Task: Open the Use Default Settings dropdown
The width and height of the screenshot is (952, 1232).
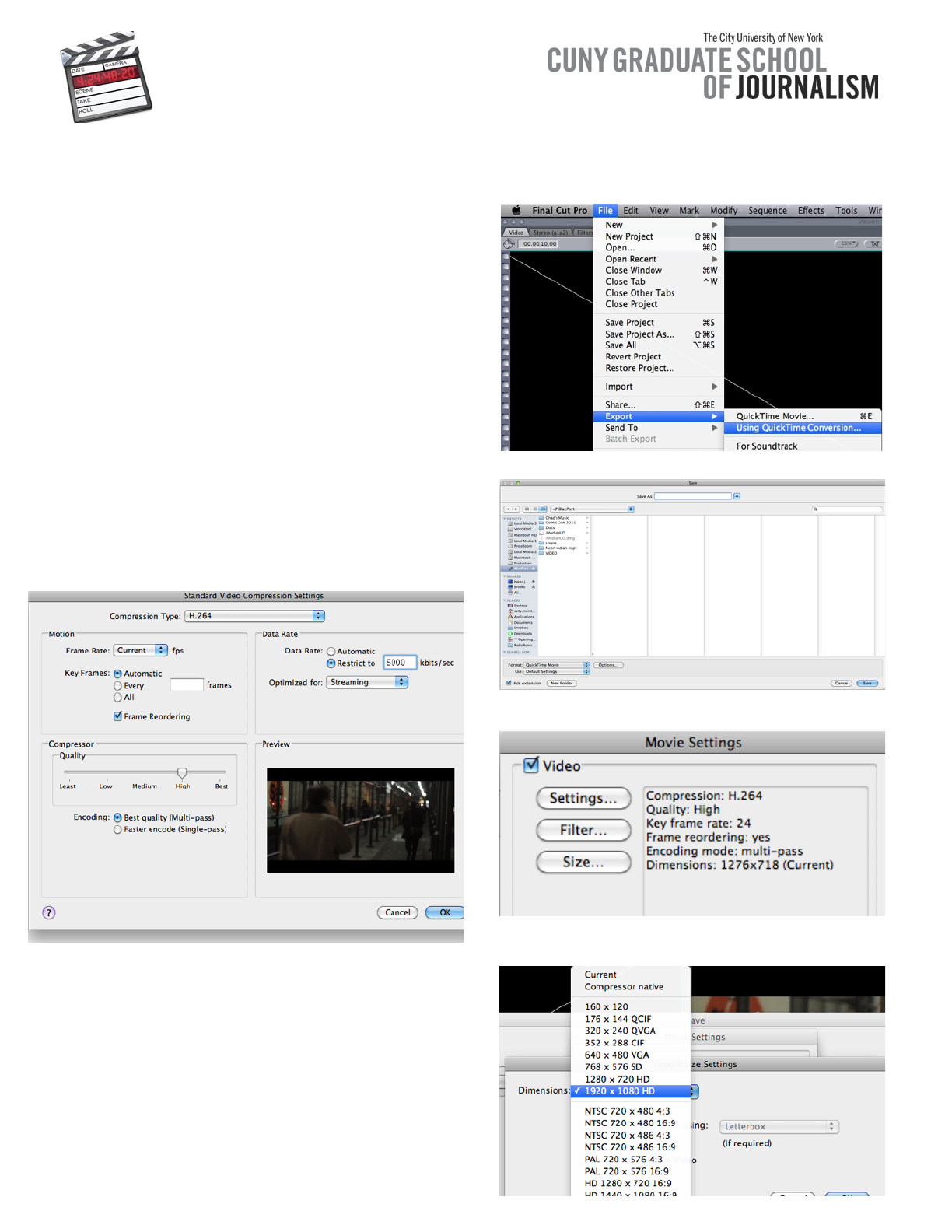Action: (557, 671)
